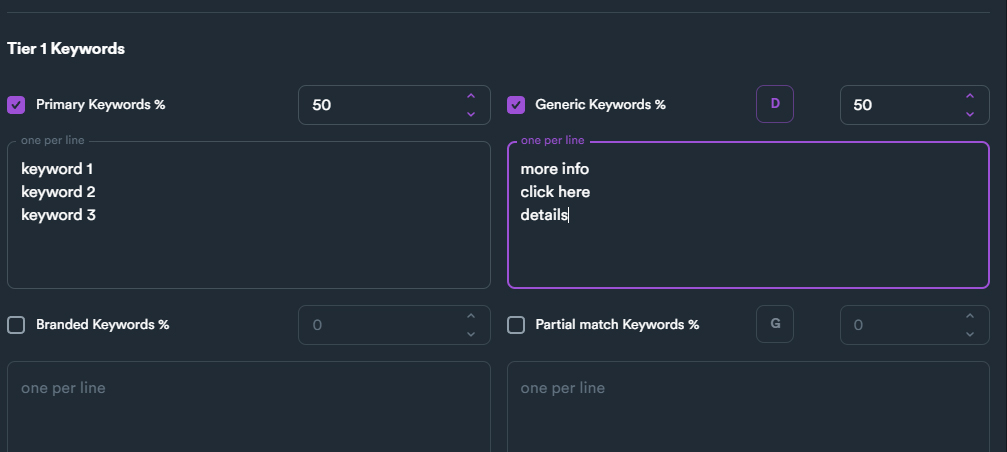Uncheck the Generic Keywords % checkbox
The width and height of the screenshot is (1007, 452).
516,105
